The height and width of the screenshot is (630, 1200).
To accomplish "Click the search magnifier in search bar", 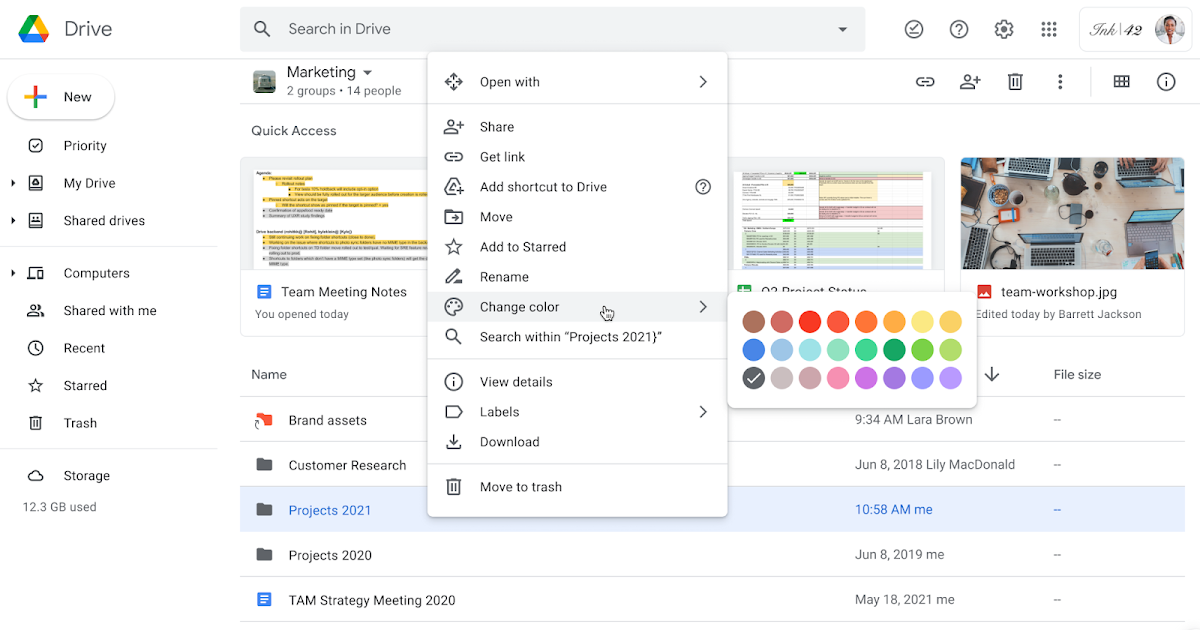I will click(x=262, y=29).
